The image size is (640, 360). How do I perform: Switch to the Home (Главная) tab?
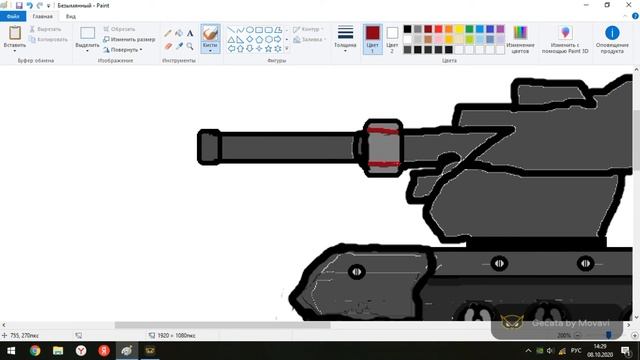coord(42,16)
